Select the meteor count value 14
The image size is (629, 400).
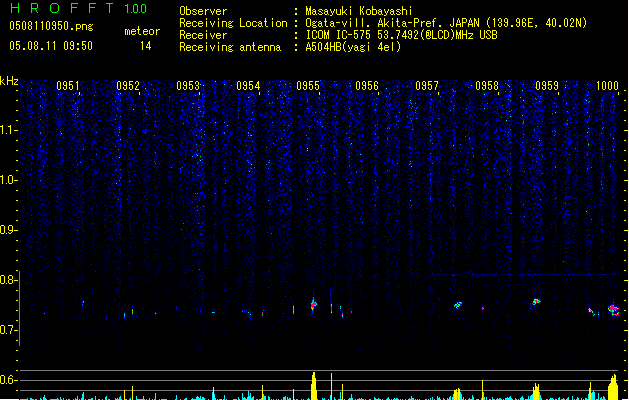[x=146, y=46]
